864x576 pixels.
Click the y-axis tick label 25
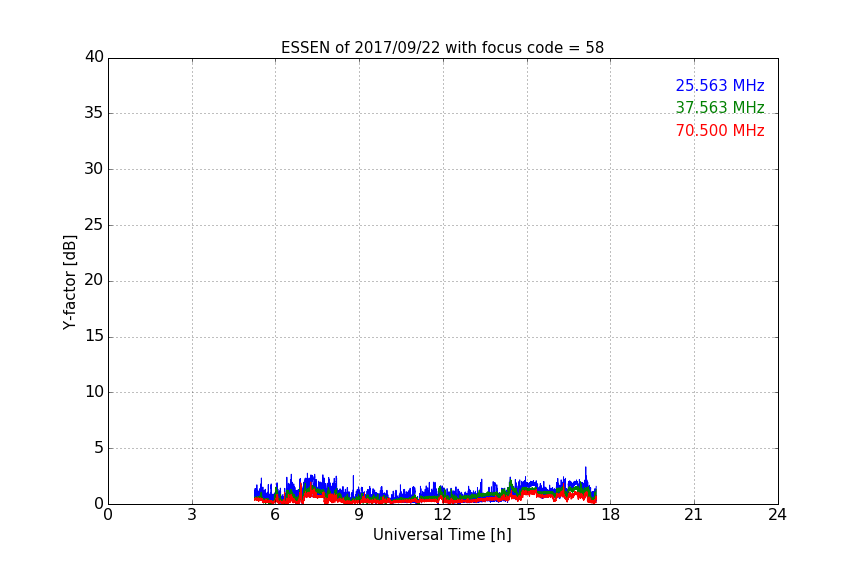[94, 224]
